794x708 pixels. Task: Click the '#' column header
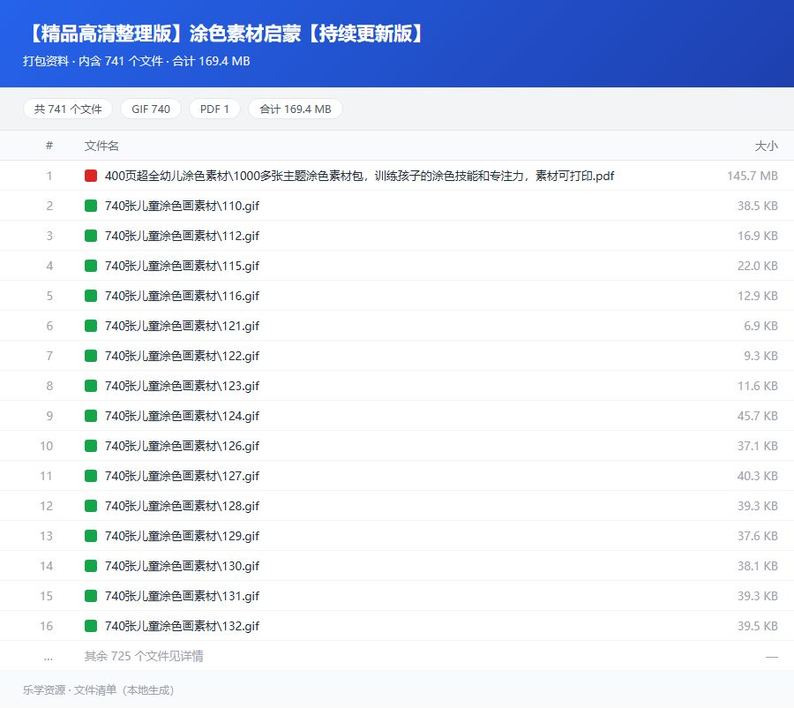point(49,145)
